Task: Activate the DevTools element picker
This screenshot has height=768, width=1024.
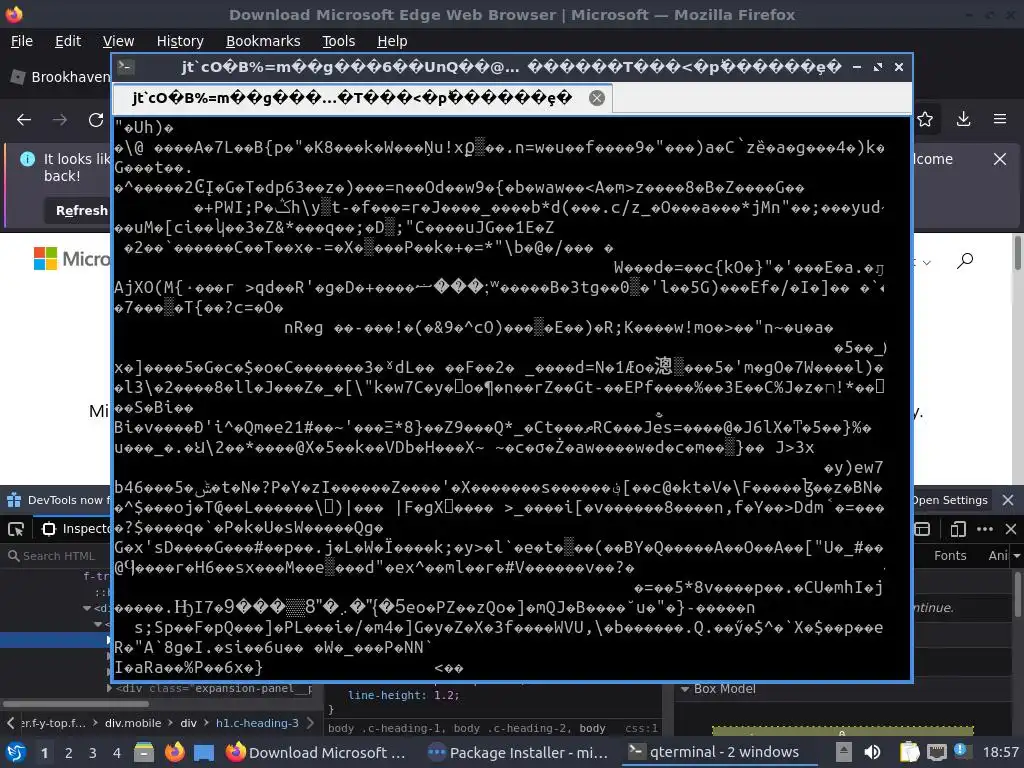Action: [16, 529]
